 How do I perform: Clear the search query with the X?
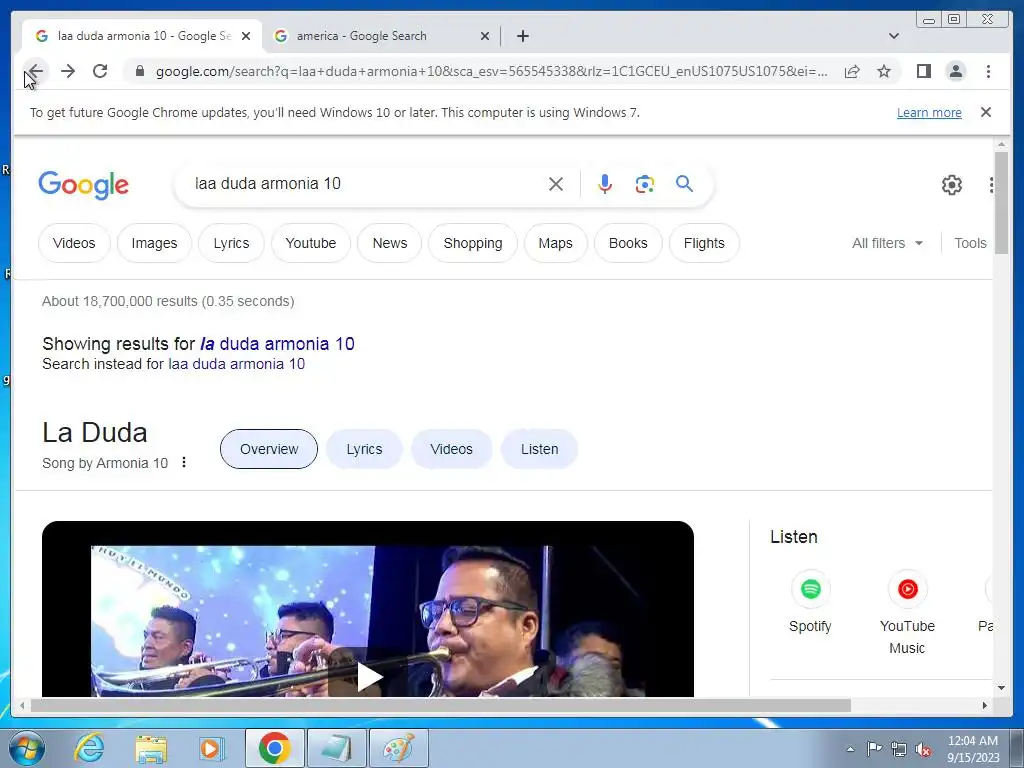[x=556, y=184]
